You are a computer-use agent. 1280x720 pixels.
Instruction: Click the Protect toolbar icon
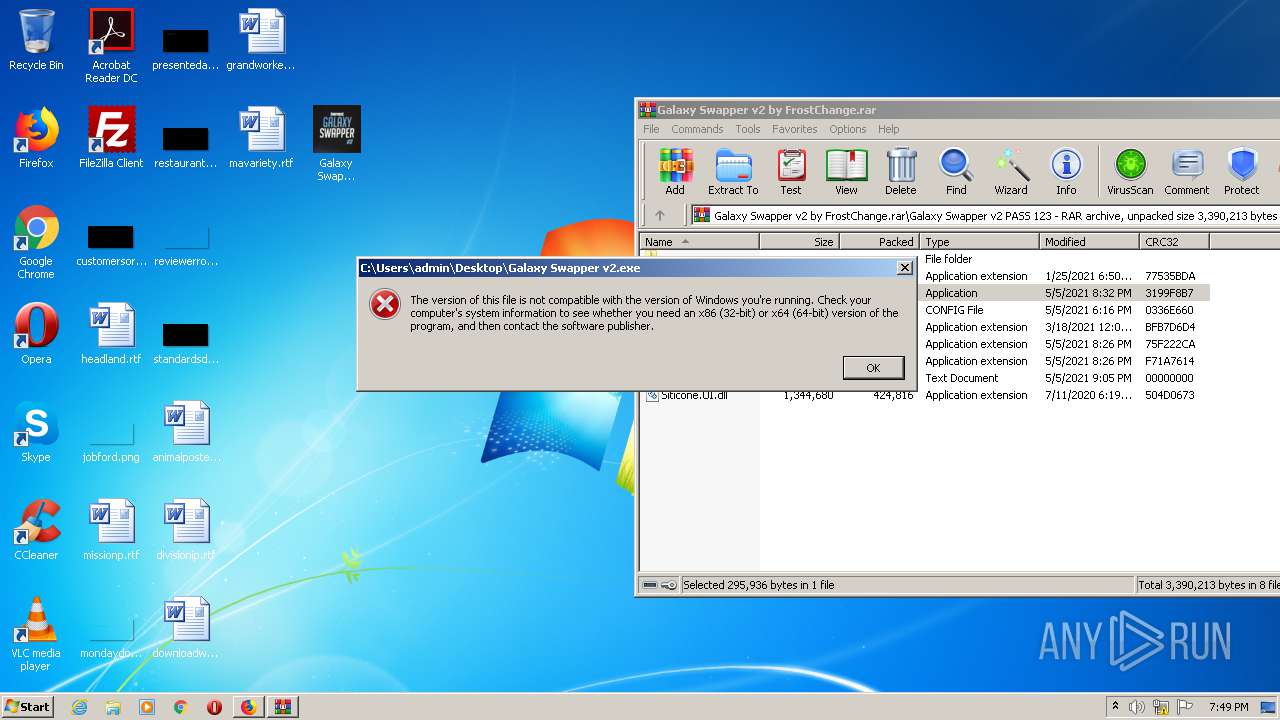tap(1242, 171)
